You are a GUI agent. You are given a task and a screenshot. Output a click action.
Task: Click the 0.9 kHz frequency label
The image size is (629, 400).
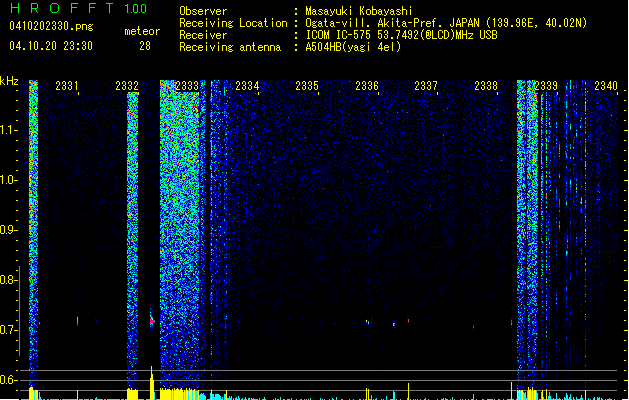[x=9, y=230]
